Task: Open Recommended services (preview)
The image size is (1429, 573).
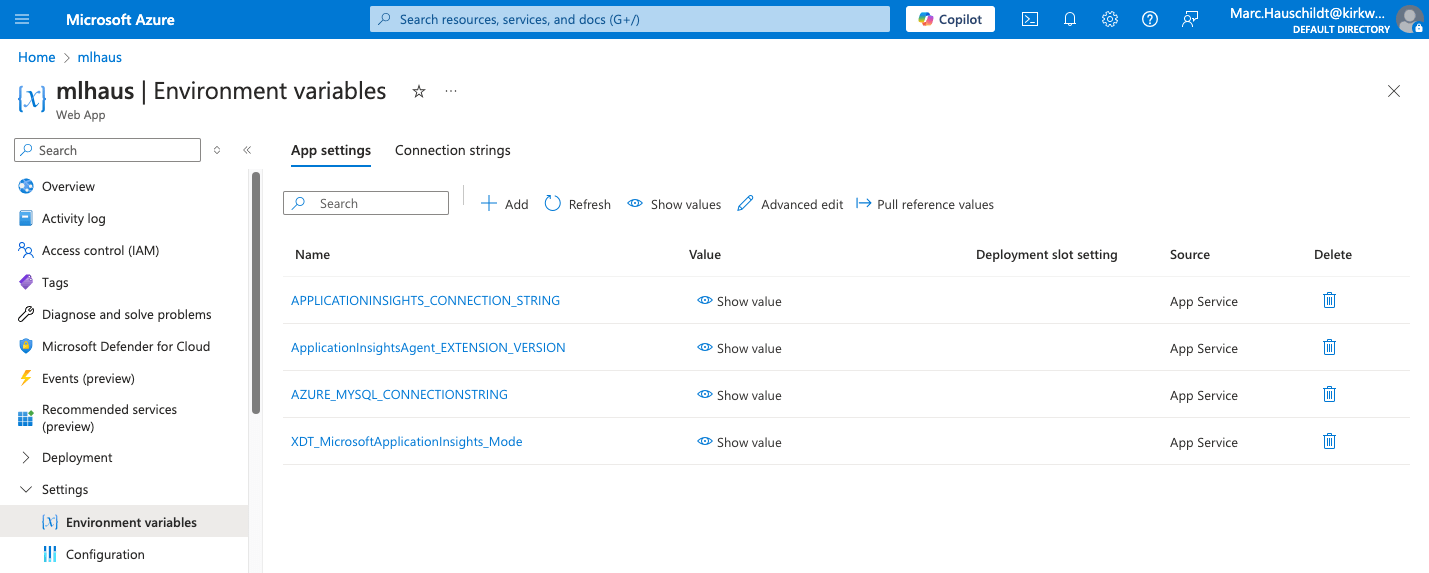Action: 109,418
